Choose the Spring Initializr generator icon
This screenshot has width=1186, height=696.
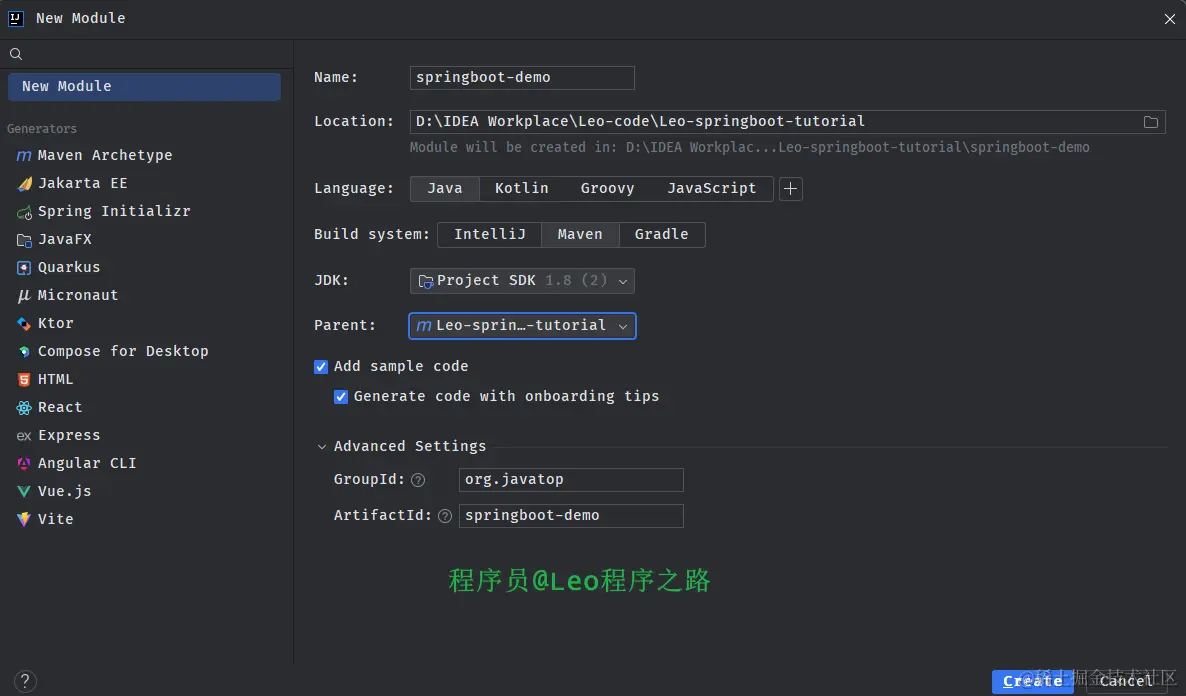[x=24, y=212]
